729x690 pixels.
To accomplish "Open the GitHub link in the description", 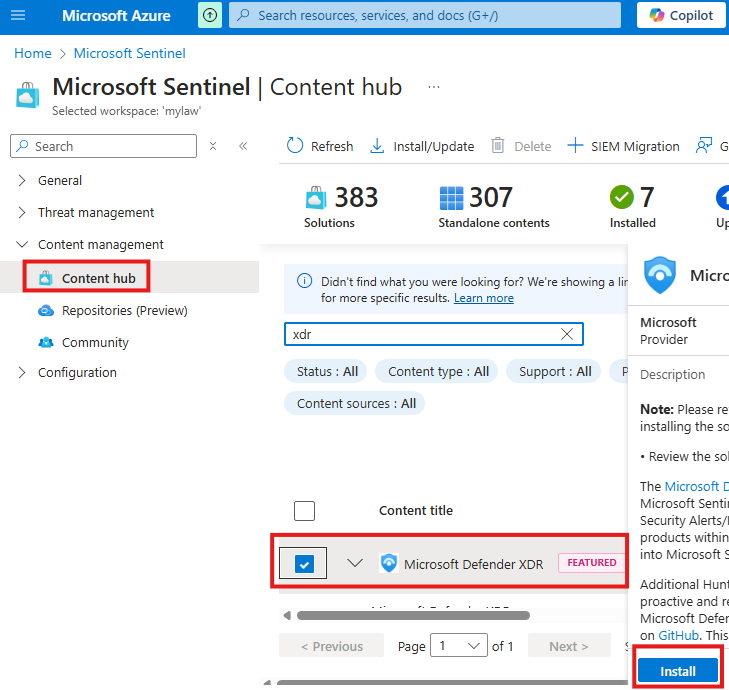I will pos(678,636).
